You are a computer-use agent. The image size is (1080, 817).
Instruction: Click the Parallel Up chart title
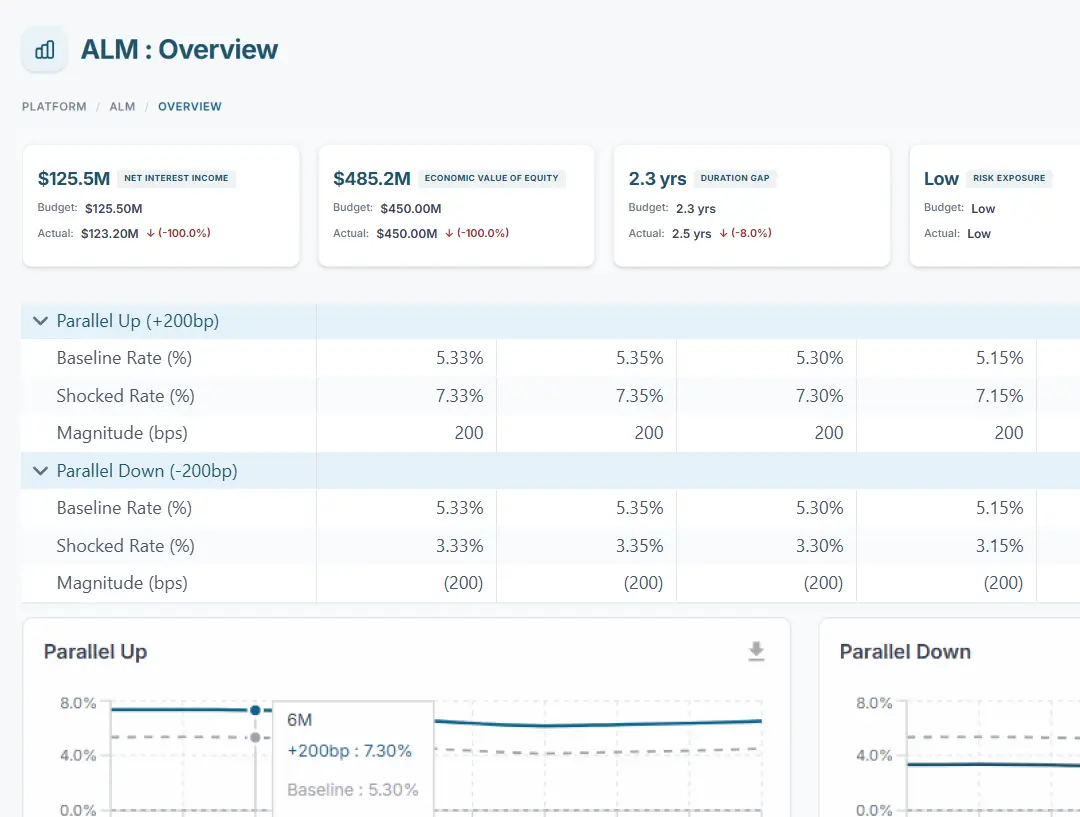(95, 652)
